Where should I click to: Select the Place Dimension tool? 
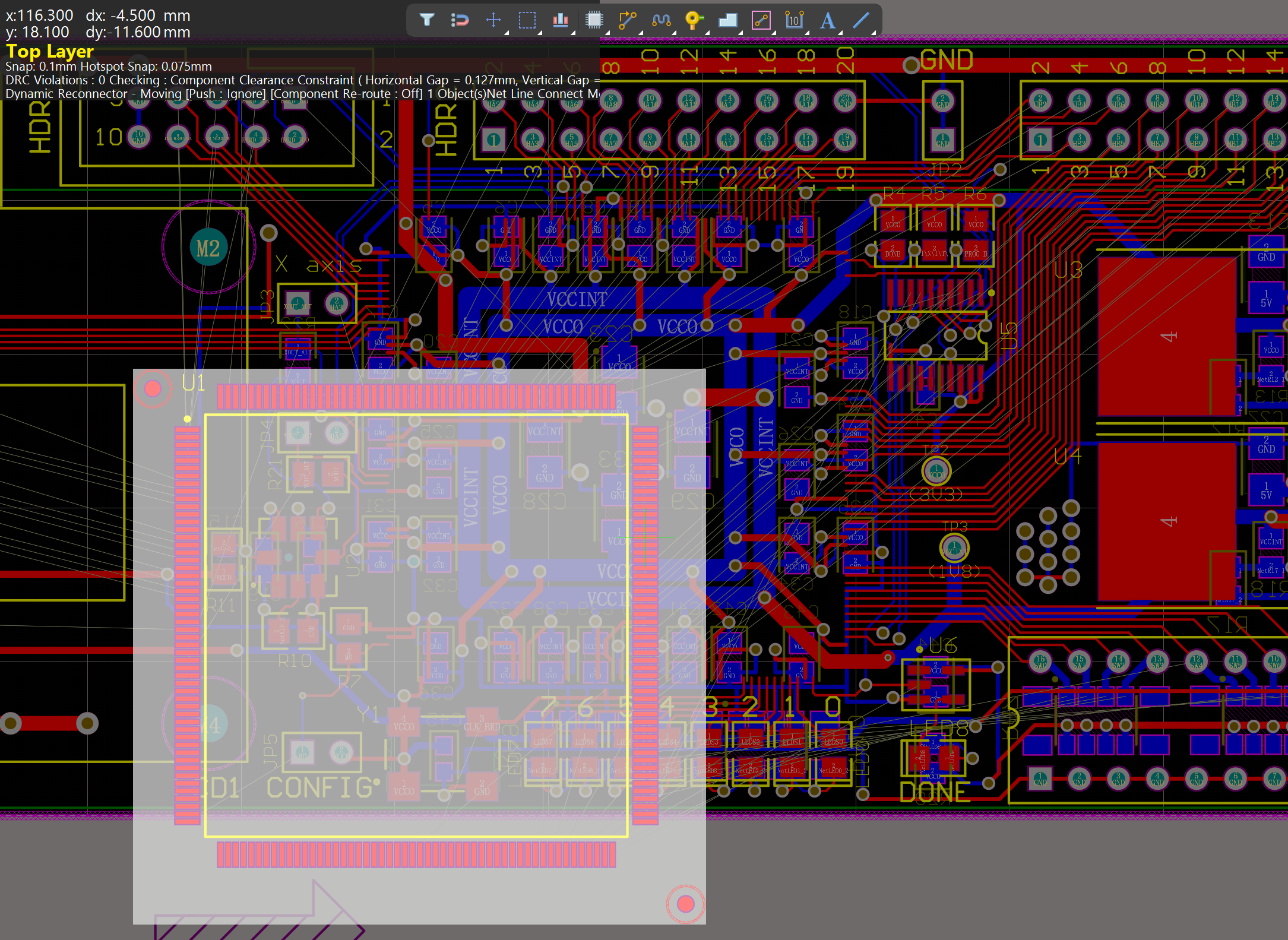coord(794,20)
